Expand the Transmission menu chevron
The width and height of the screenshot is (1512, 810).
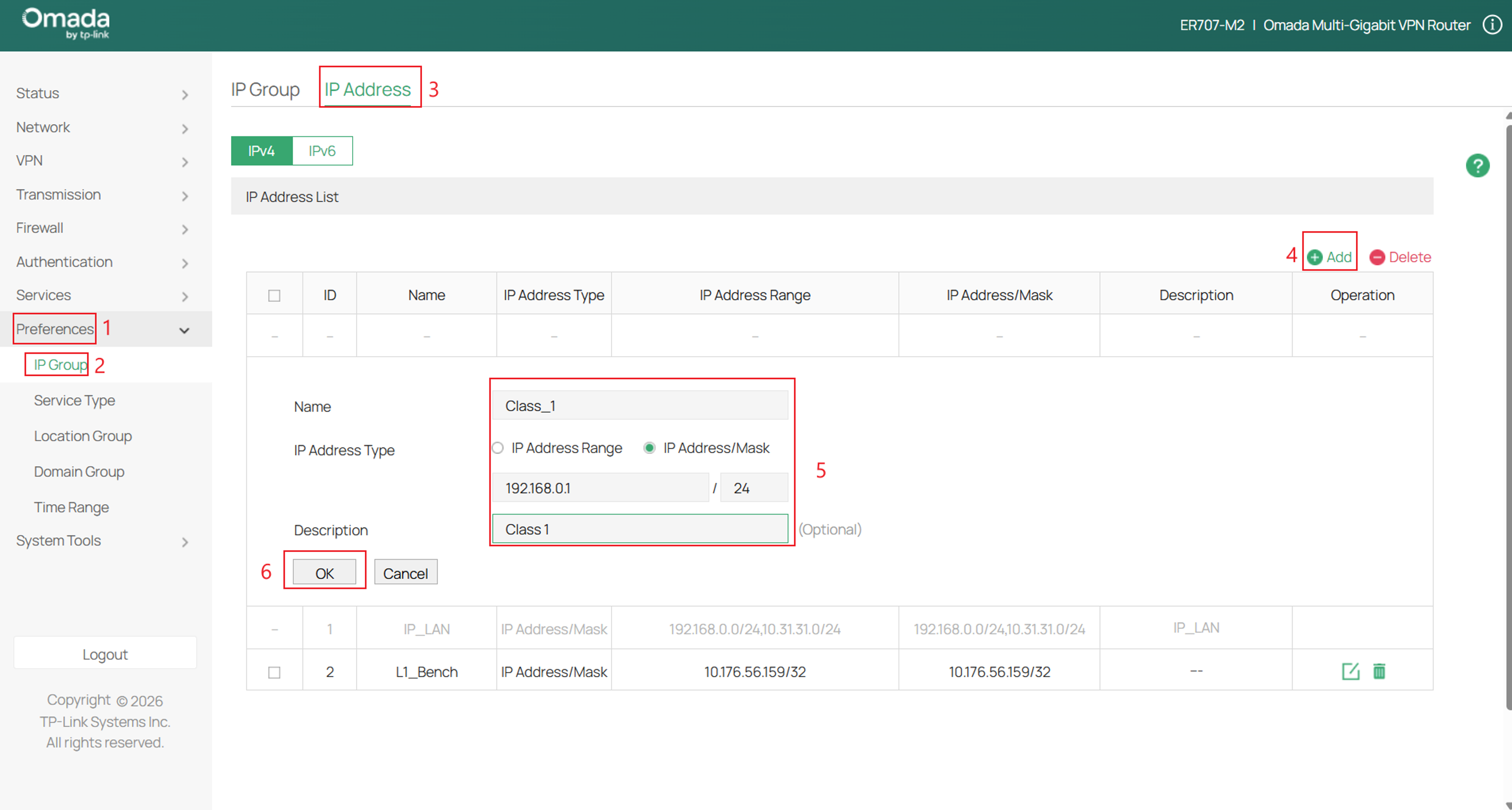click(185, 196)
